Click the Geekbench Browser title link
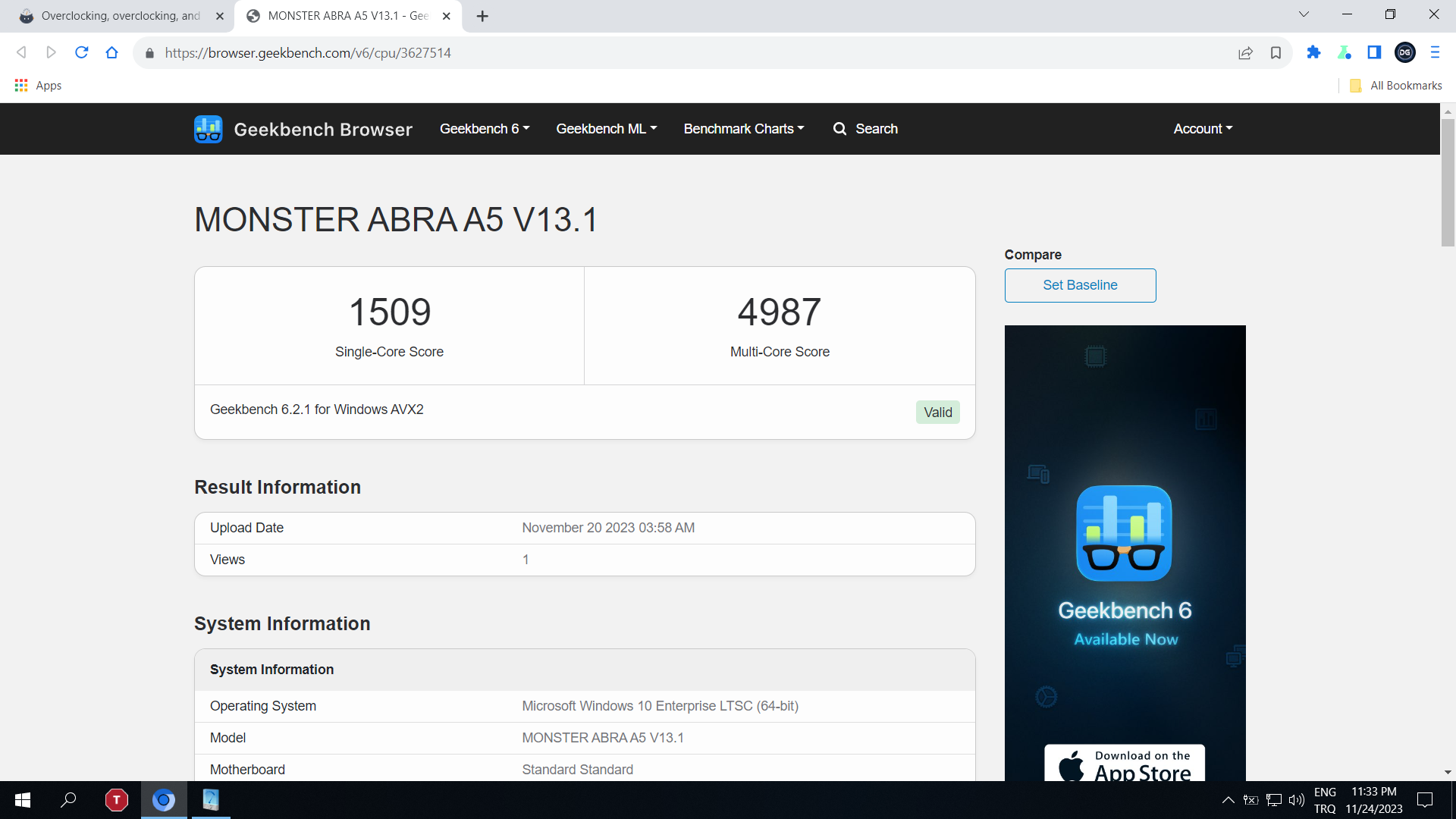Image resolution: width=1456 pixels, height=819 pixels. pyautogui.click(x=323, y=130)
